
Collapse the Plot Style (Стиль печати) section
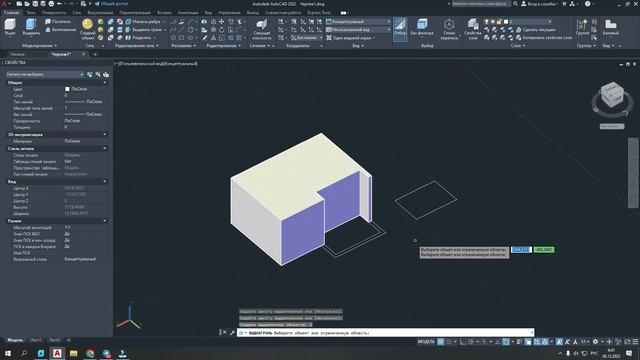[x=105, y=149]
